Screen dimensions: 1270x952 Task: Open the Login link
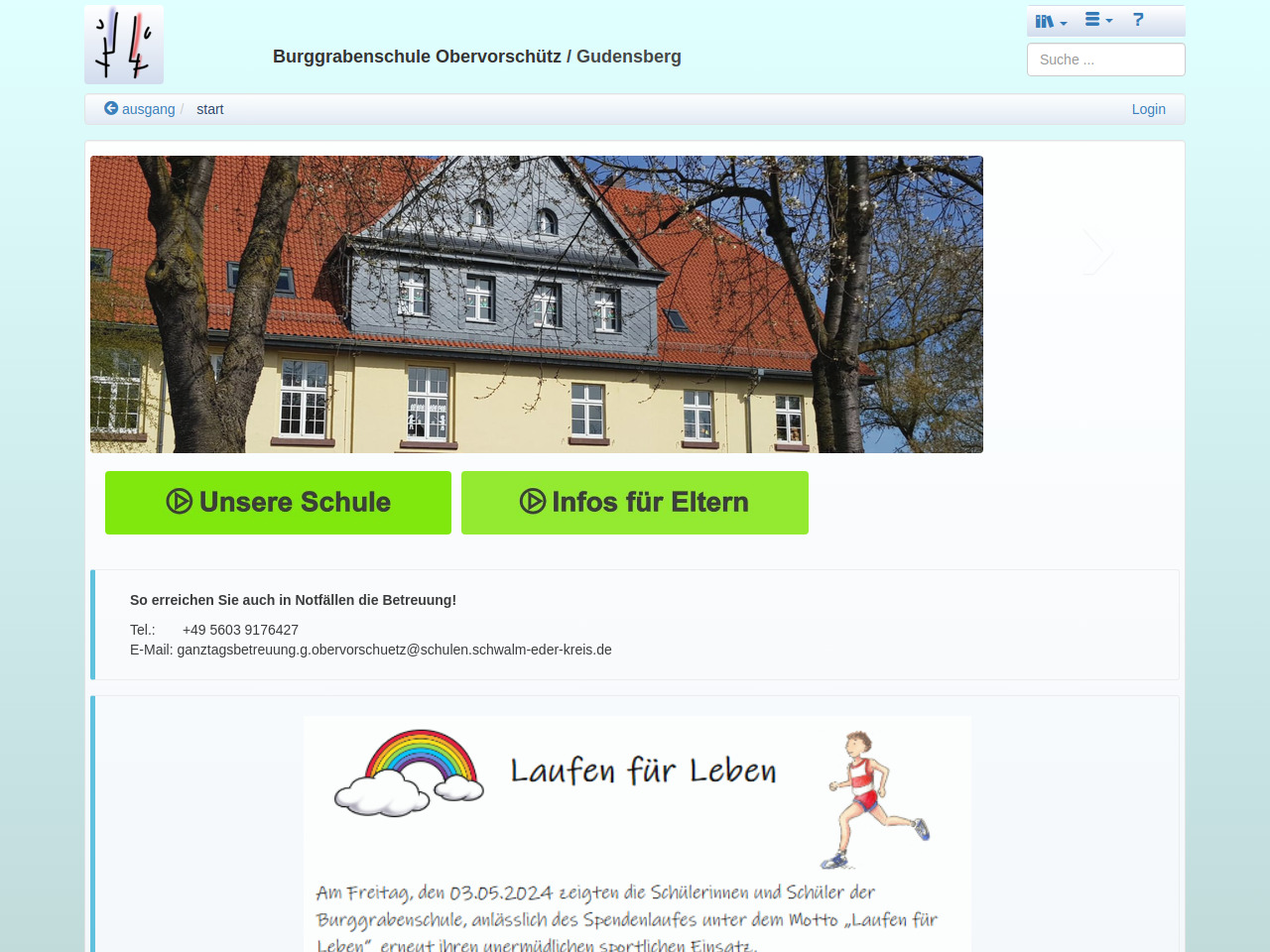click(1148, 109)
